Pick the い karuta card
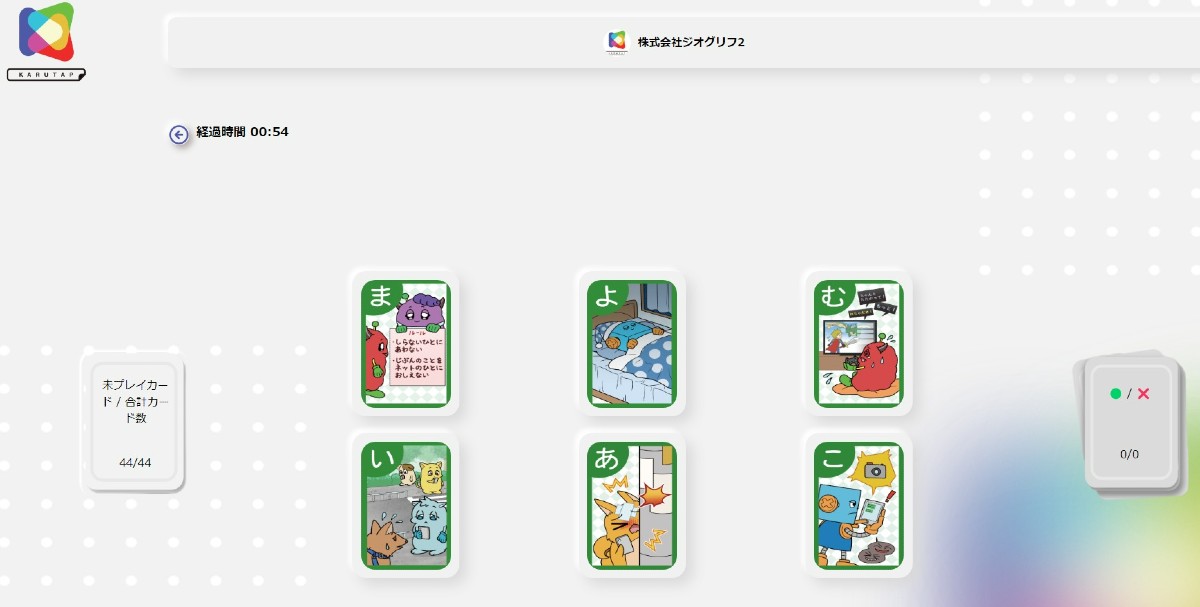1200x607 pixels. [405, 505]
